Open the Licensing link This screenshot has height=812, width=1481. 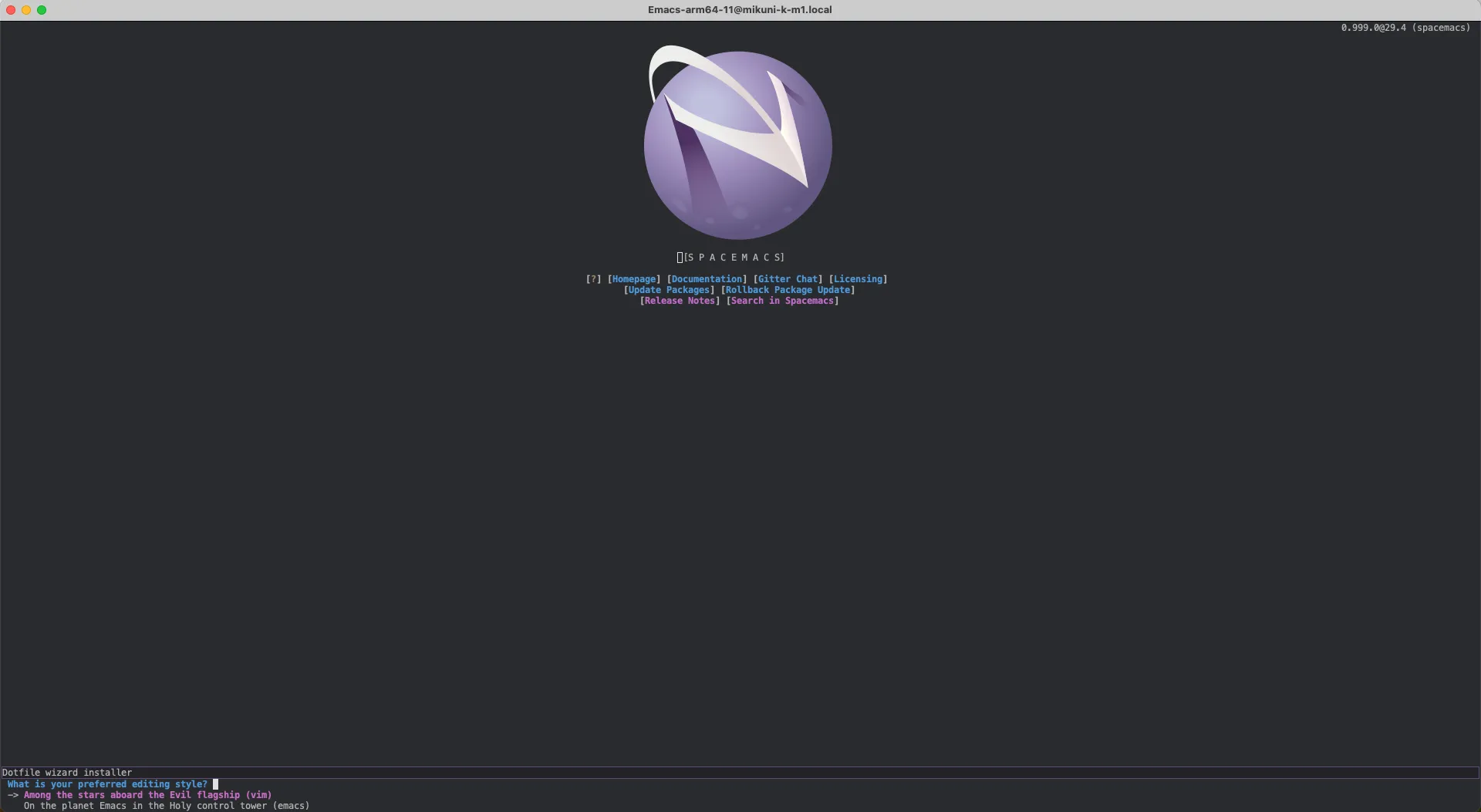[x=858, y=278]
